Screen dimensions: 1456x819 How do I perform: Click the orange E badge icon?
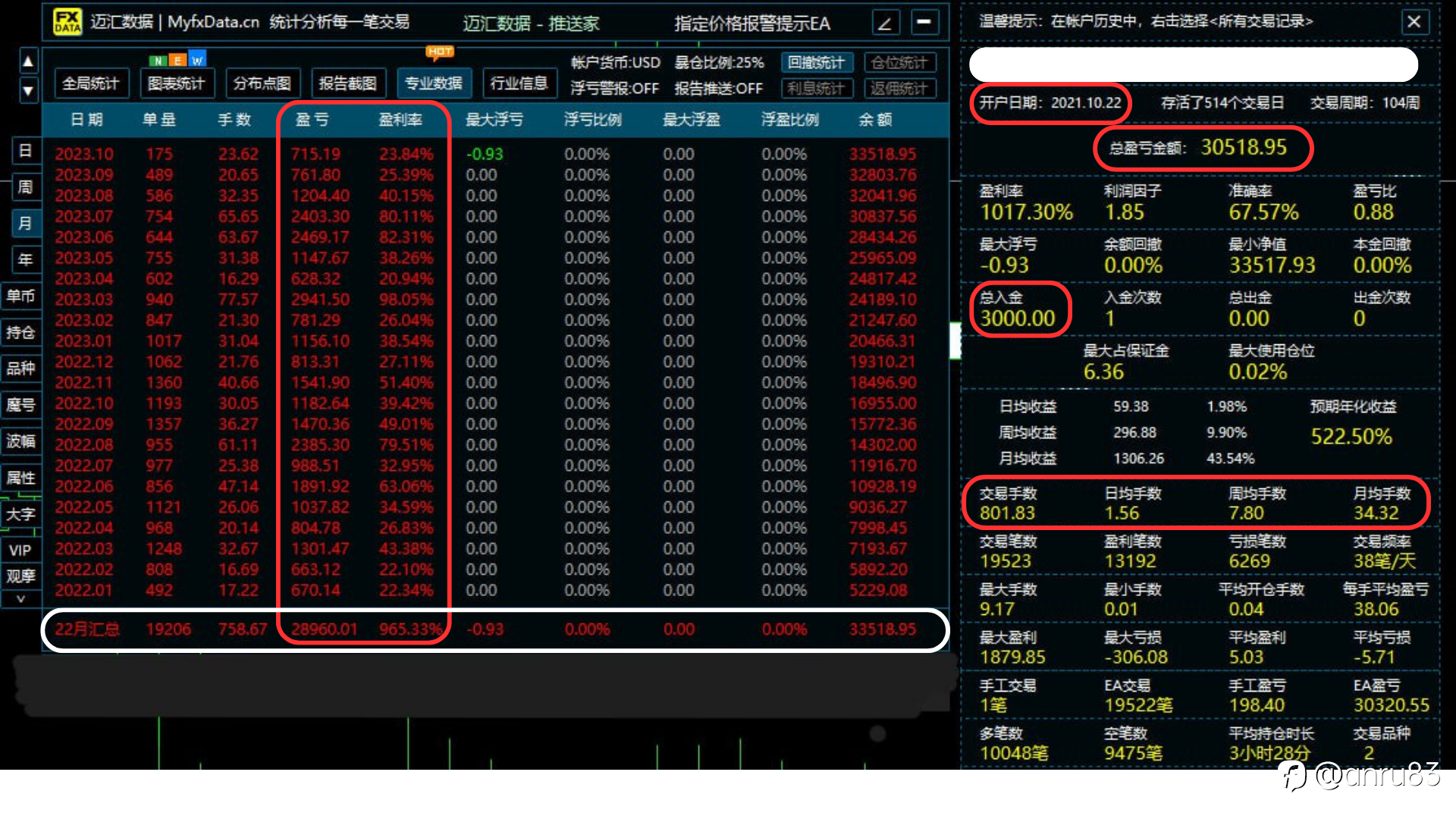[x=177, y=60]
